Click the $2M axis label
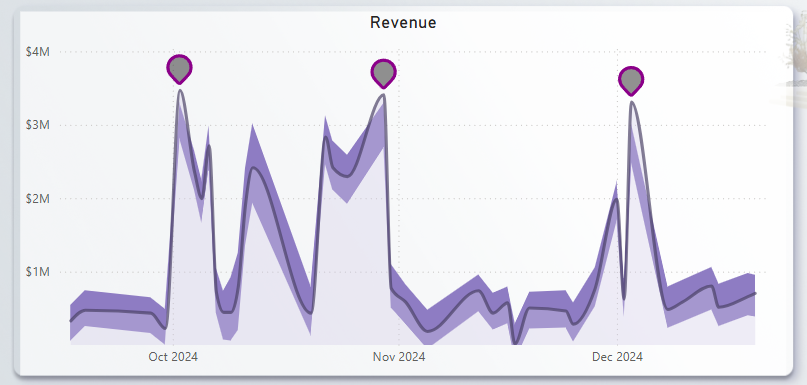807x385 pixels. coord(38,199)
